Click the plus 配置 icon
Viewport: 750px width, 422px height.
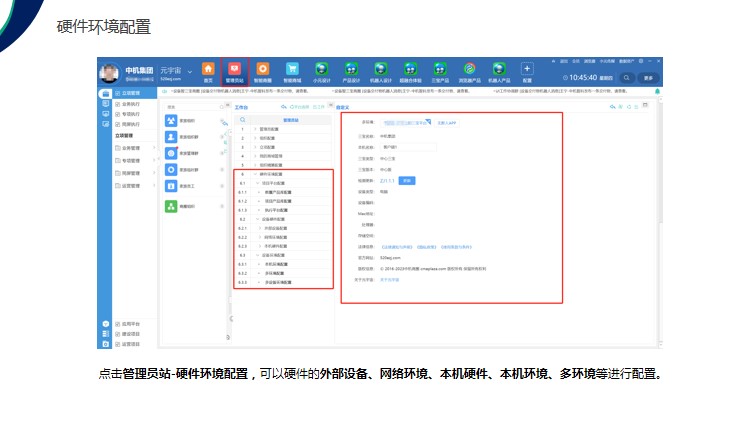(527, 69)
